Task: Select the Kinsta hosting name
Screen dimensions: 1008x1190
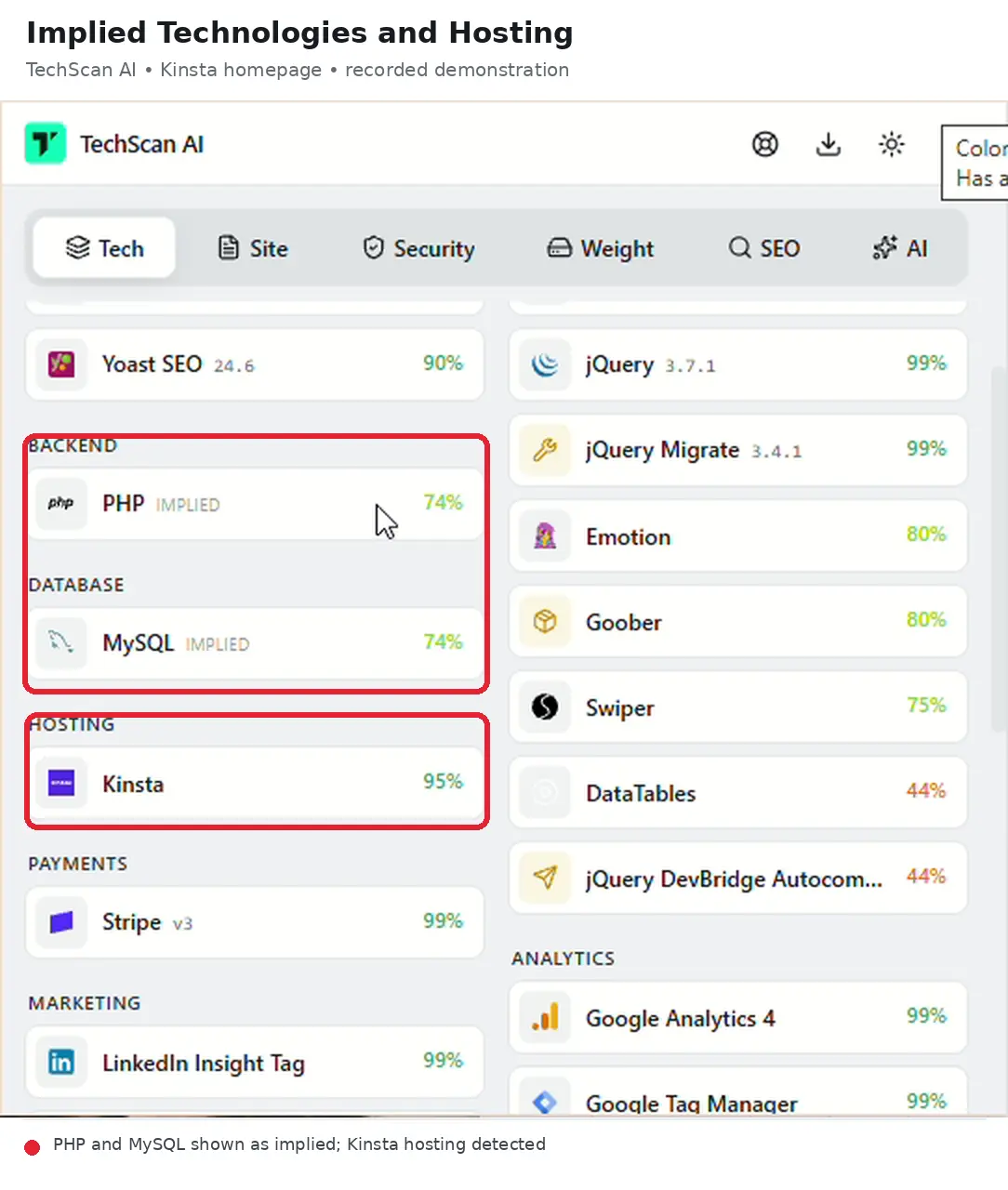Action: [133, 784]
